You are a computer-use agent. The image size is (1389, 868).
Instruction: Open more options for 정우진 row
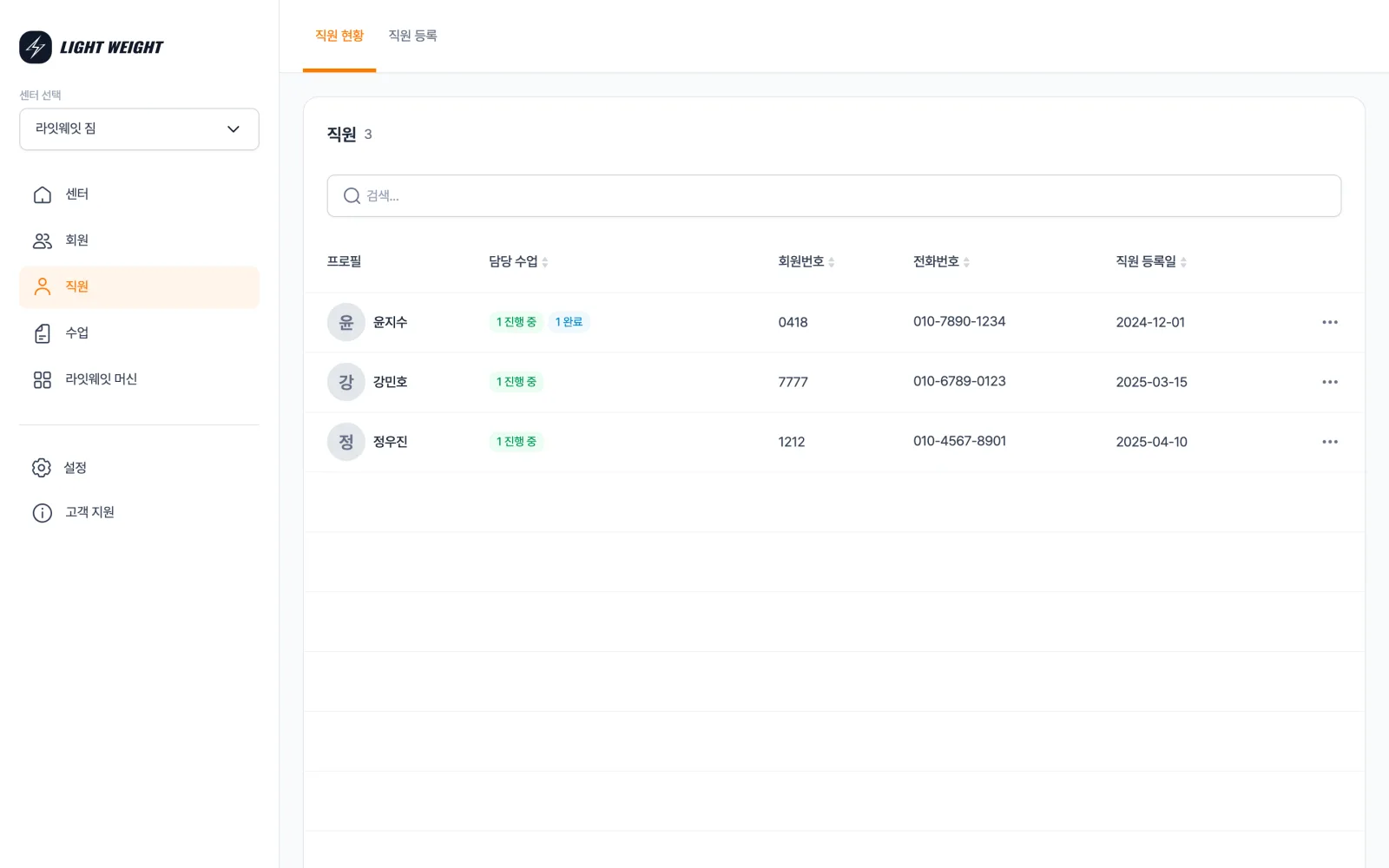coord(1330,442)
